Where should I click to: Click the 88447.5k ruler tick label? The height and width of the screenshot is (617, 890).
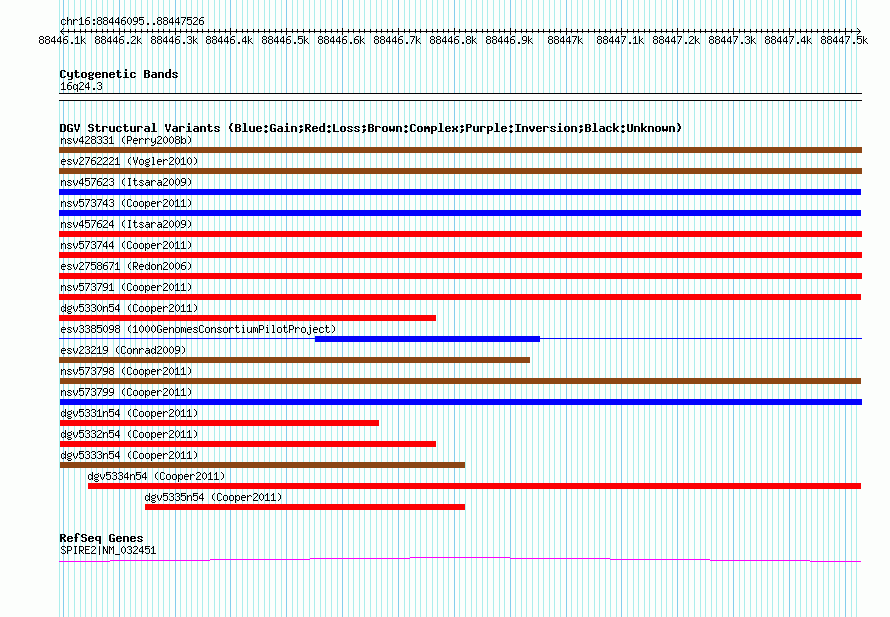[x=844, y=40]
